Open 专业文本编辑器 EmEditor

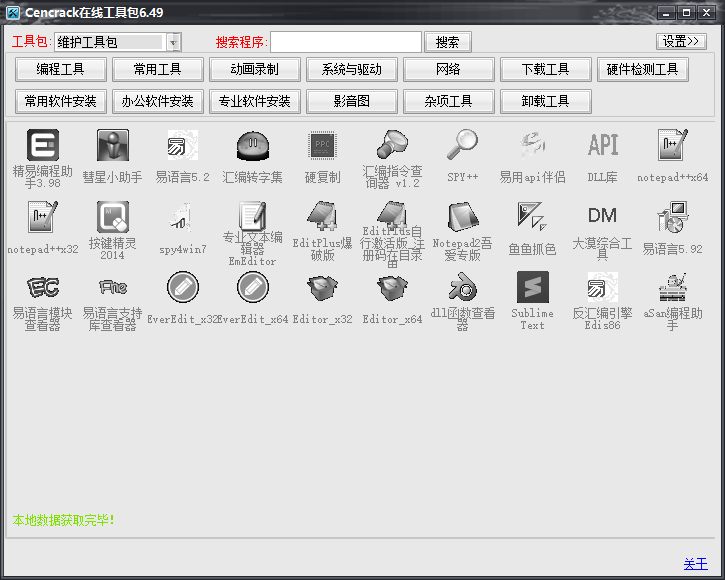coord(252,216)
